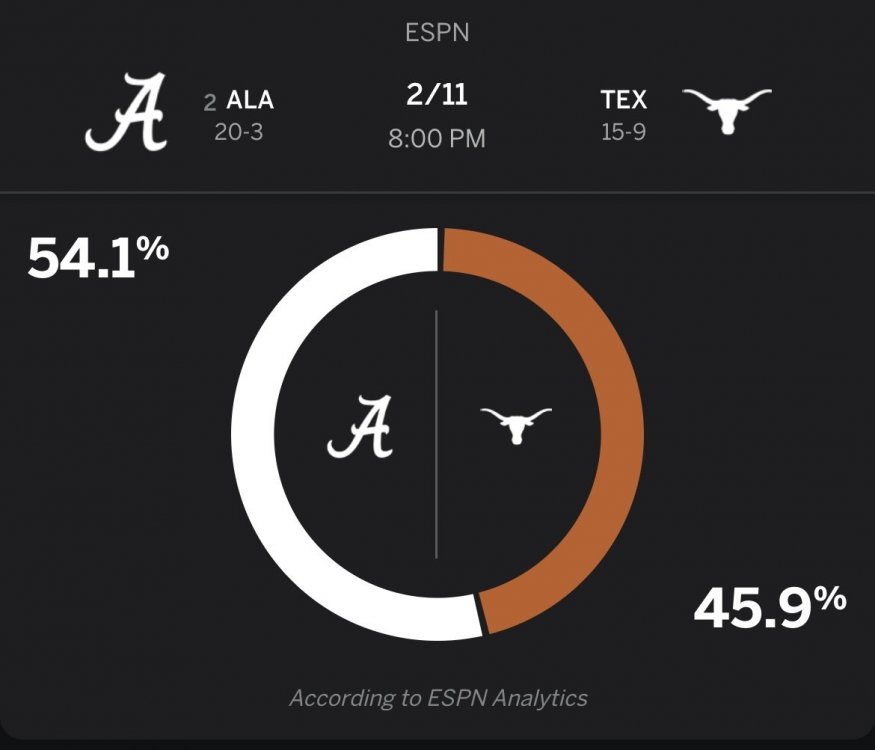
Task: Select the Longhorn logo inside the donut chart
Action: pyautogui.click(x=515, y=425)
